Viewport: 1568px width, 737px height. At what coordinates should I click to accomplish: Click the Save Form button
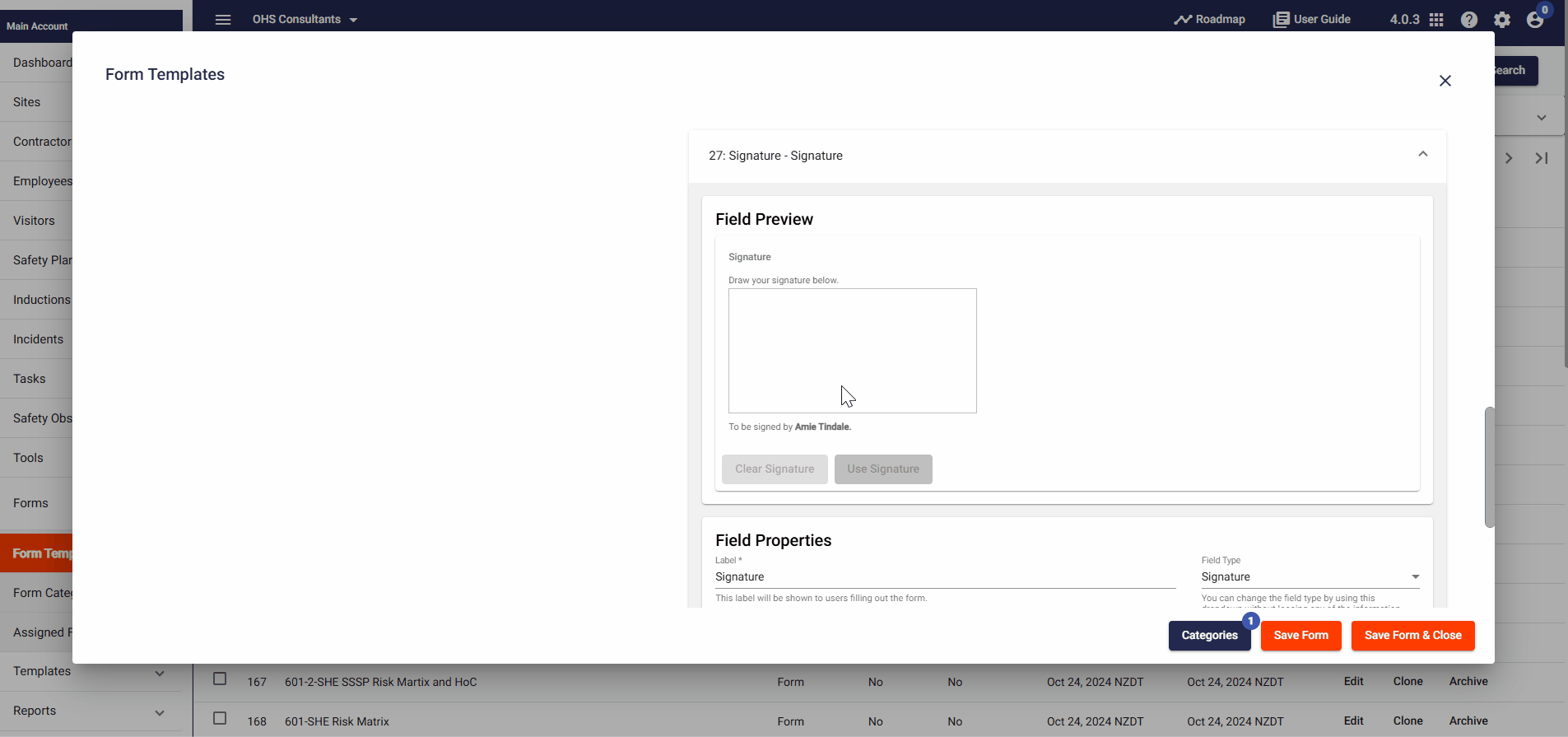pos(1301,636)
